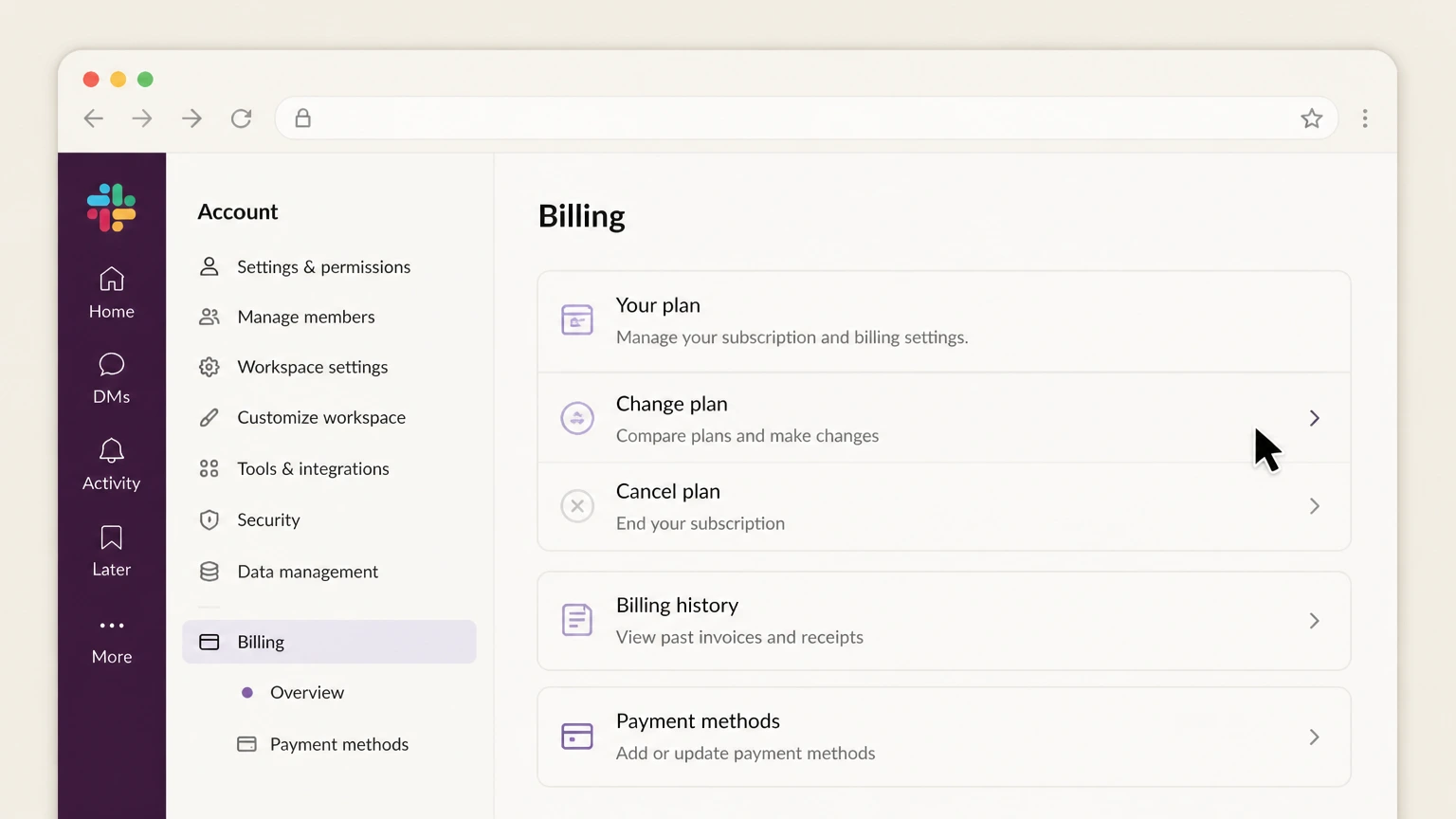1456x819 pixels.
Task: Select Overview under Billing
Action: [x=307, y=693]
